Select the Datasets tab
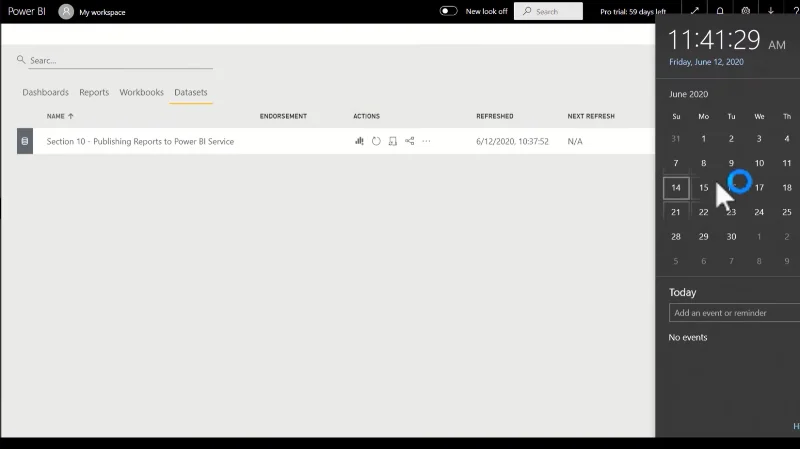This screenshot has width=800, height=449. (x=191, y=92)
